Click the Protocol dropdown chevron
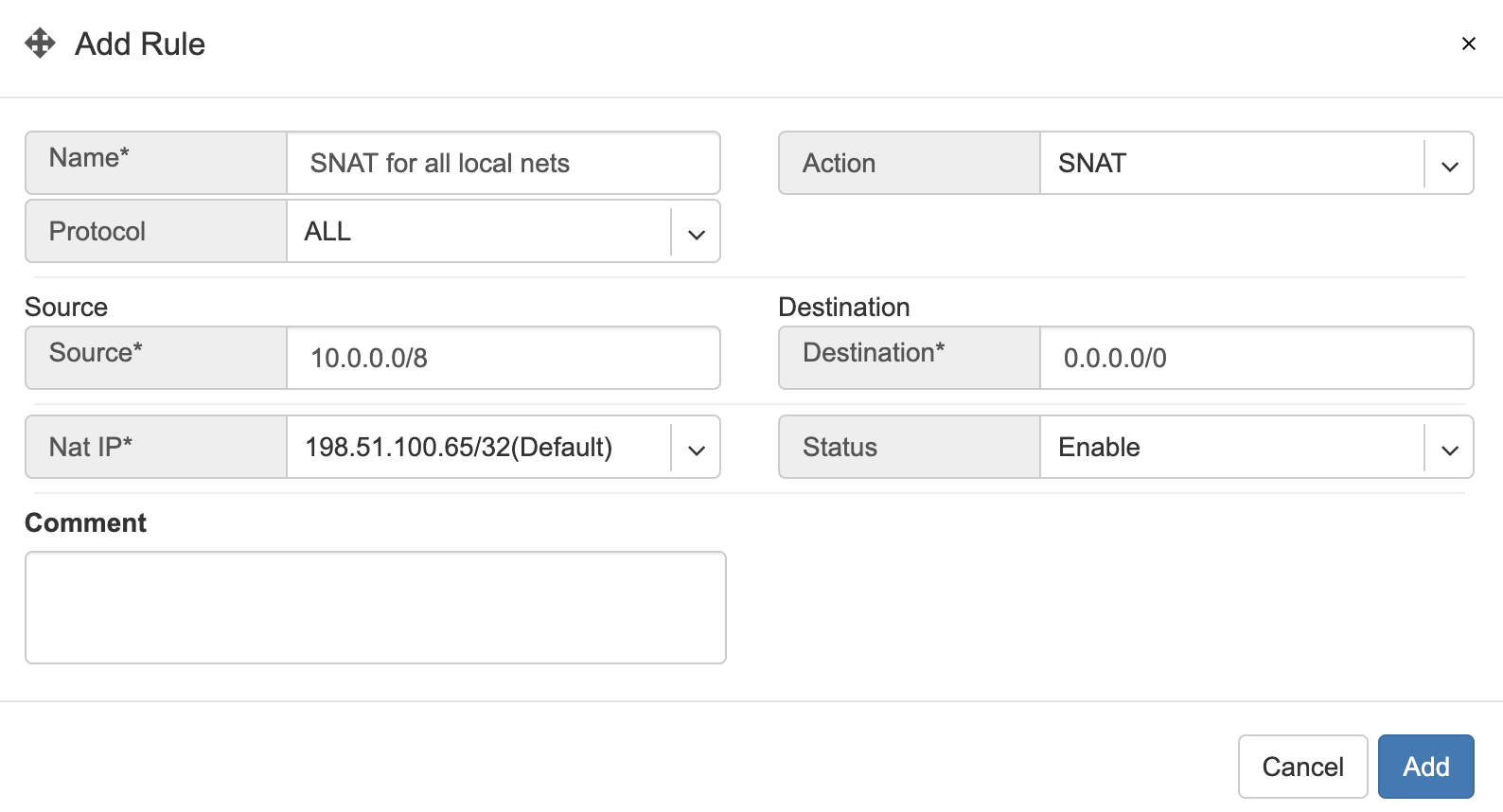This screenshot has height=812, width=1503. (x=696, y=233)
